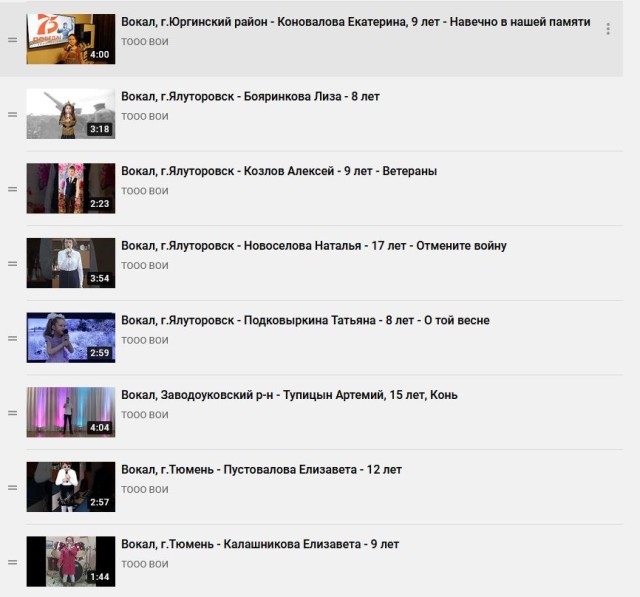This screenshot has width=640, height=597.
Task: Click drag handle beside Подковыркина Татьяна video
Action: [13, 339]
